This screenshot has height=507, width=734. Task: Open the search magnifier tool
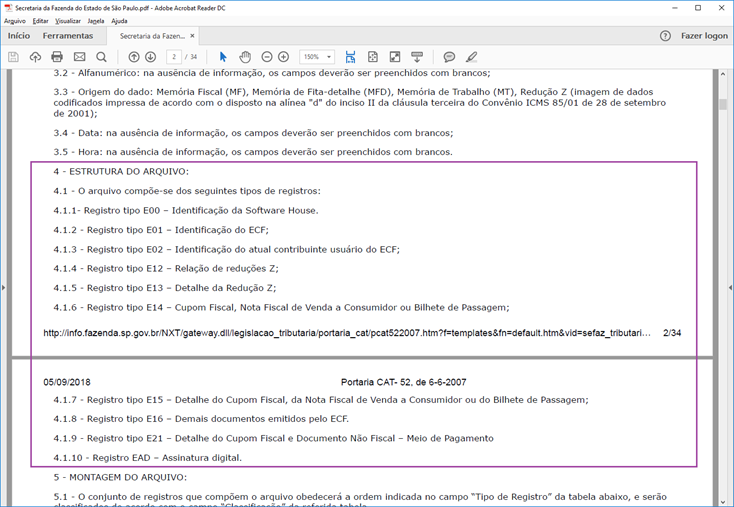(x=101, y=57)
